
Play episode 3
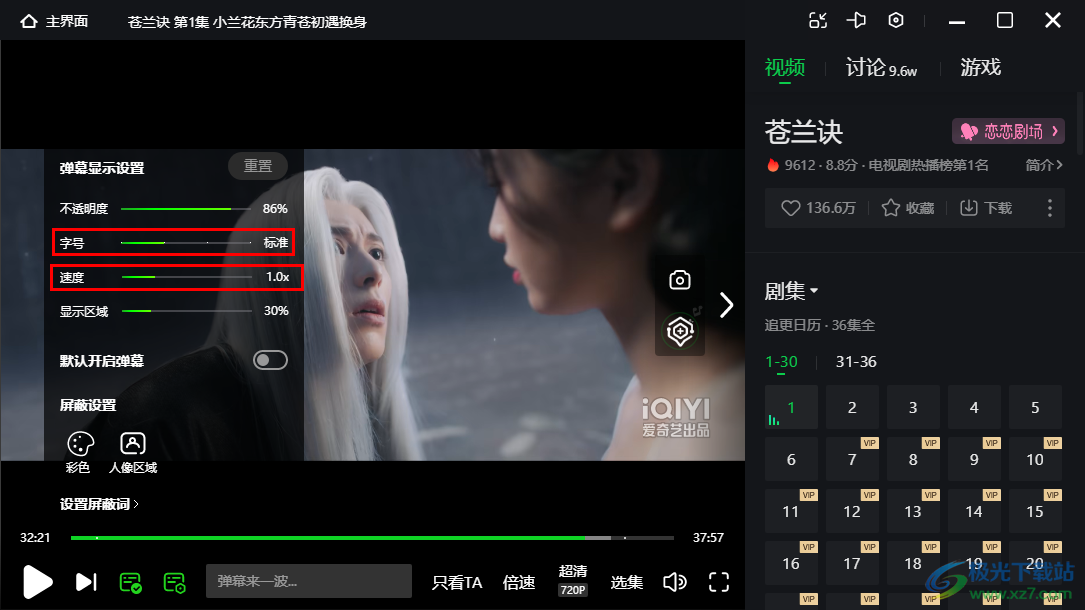pyautogui.click(x=913, y=407)
